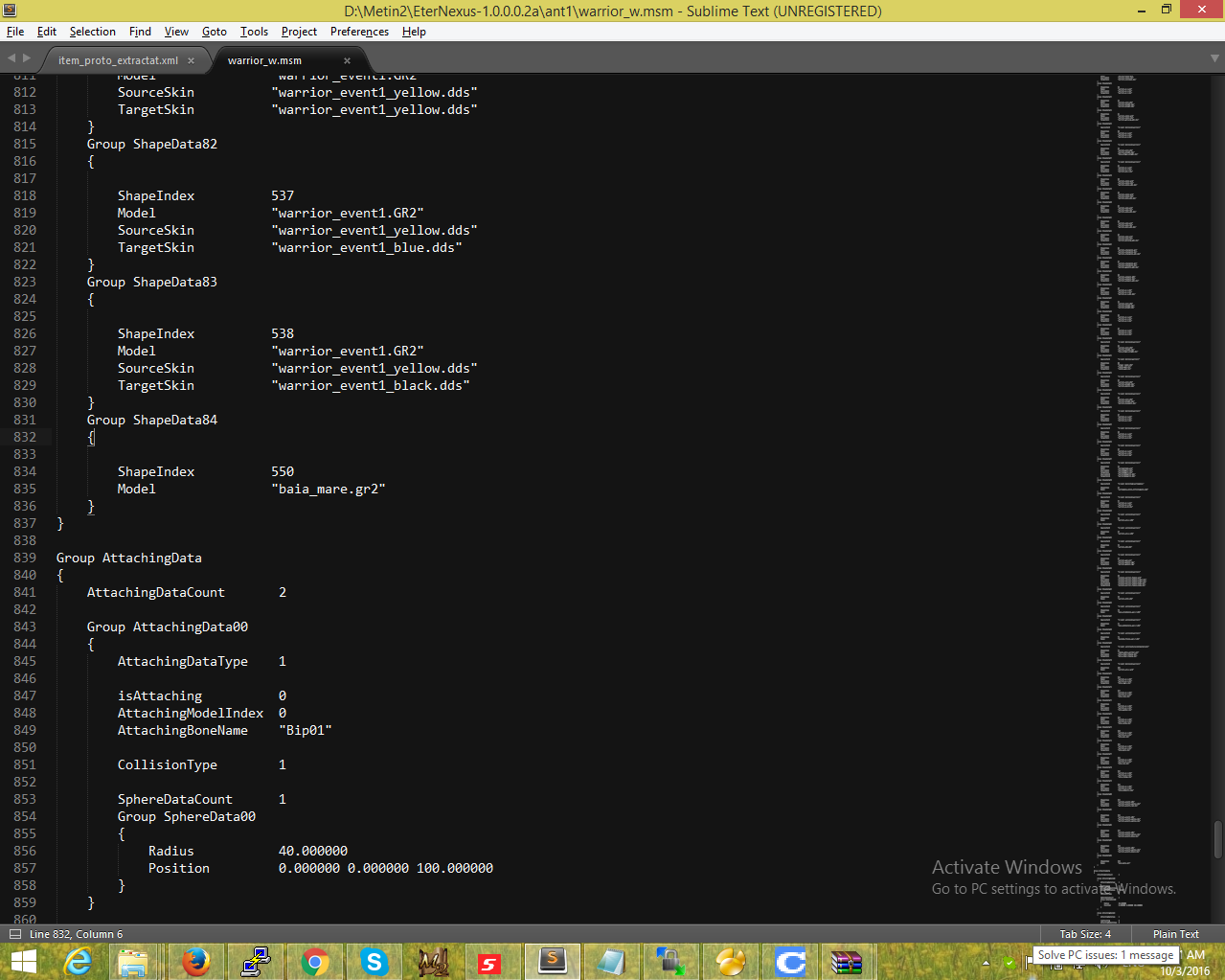Change the Tab Size setting in status bar
1225x980 pixels.
1085,934
